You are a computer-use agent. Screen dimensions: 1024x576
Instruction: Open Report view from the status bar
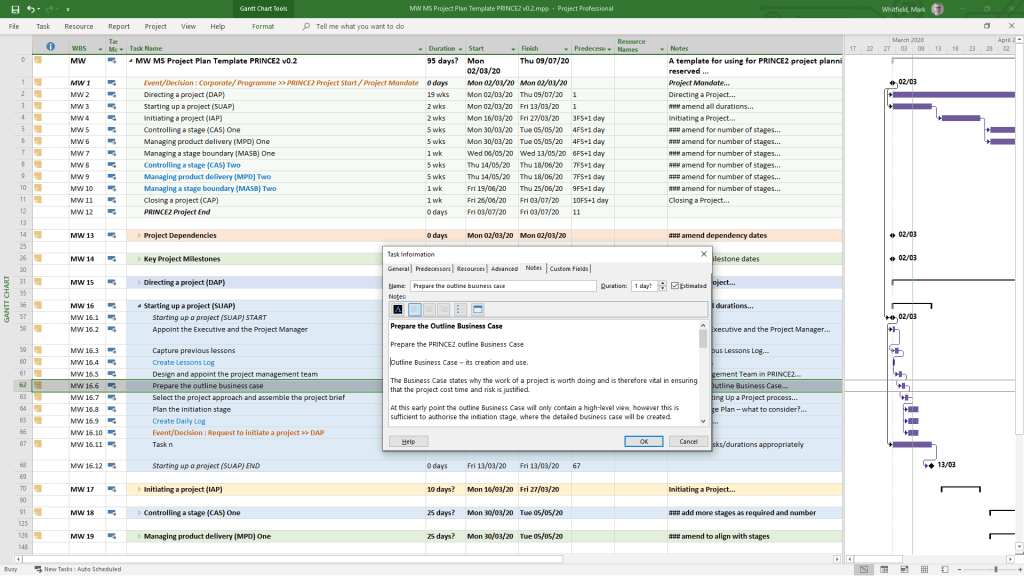[x=944, y=569]
